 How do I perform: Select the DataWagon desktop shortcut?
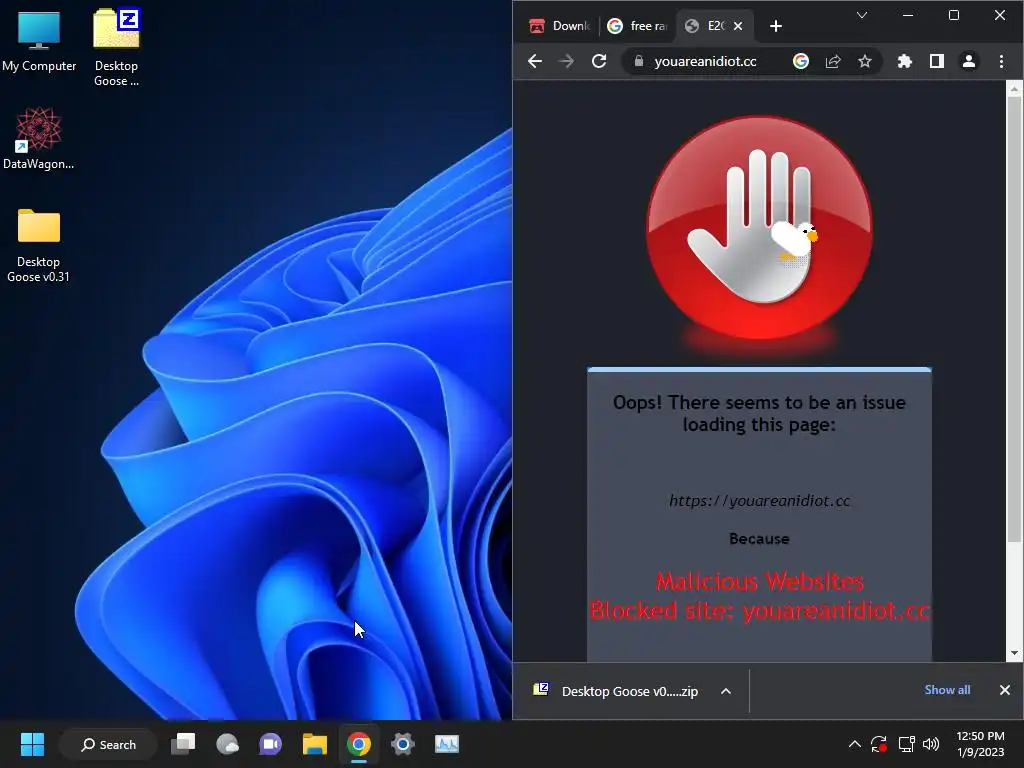pyautogui.click(x=39, y=138)
